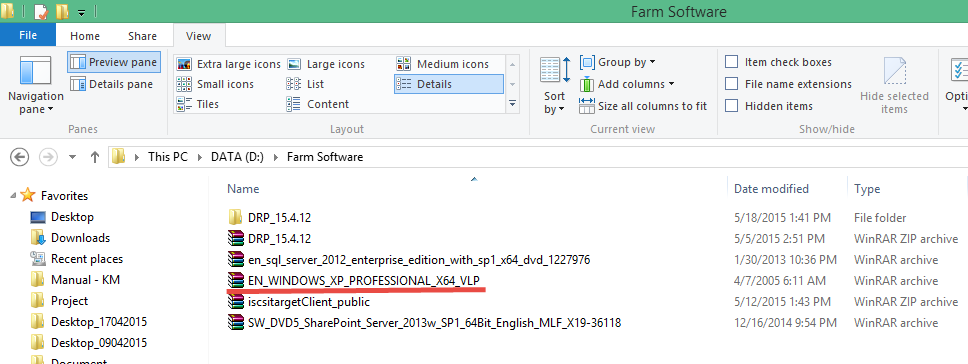Select the Details layout
968x364 pixels.
click(x=449, y=84)
